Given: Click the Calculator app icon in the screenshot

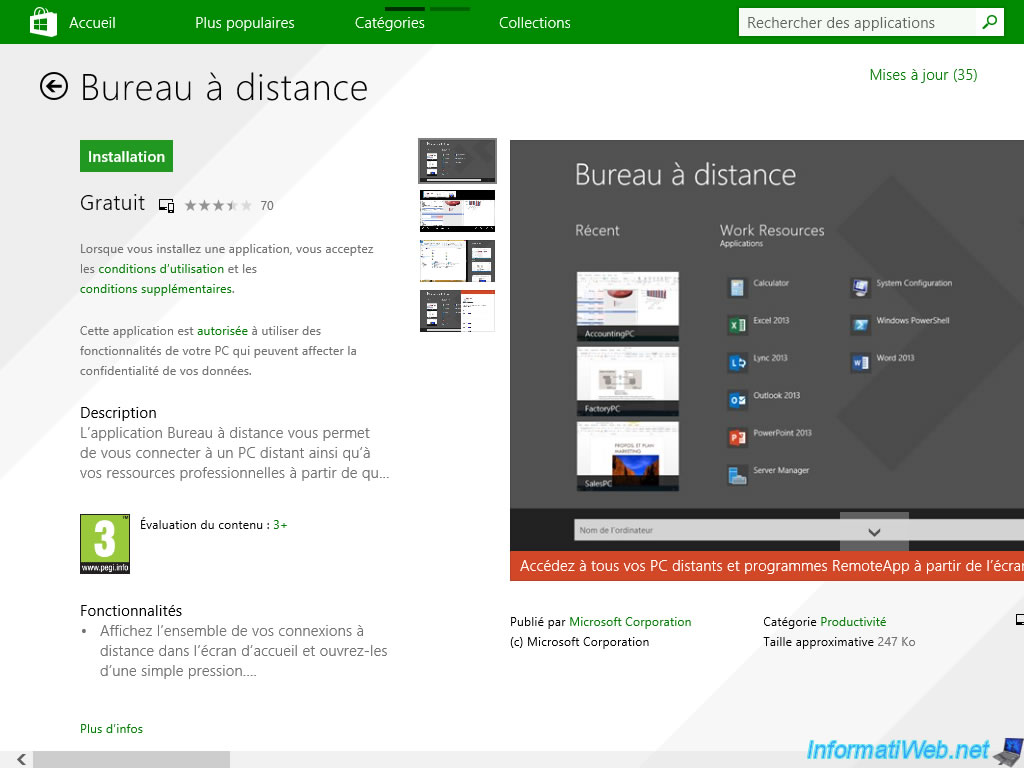Looking at the screenshot, I should [737, 287].
